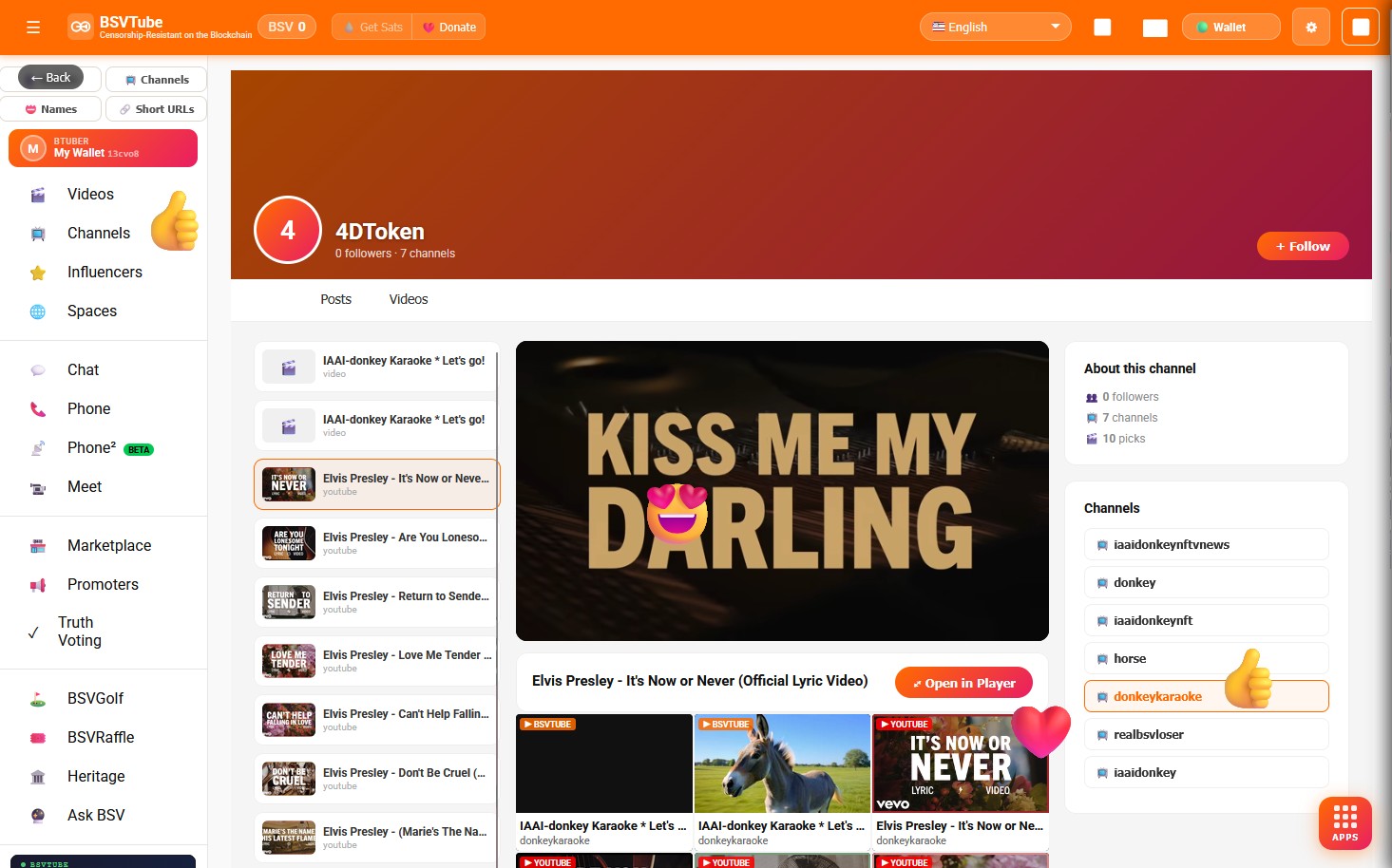1392x868 pixels.
Task: Select Love Me Tender playlist item
Action: (x=376, y=661)
